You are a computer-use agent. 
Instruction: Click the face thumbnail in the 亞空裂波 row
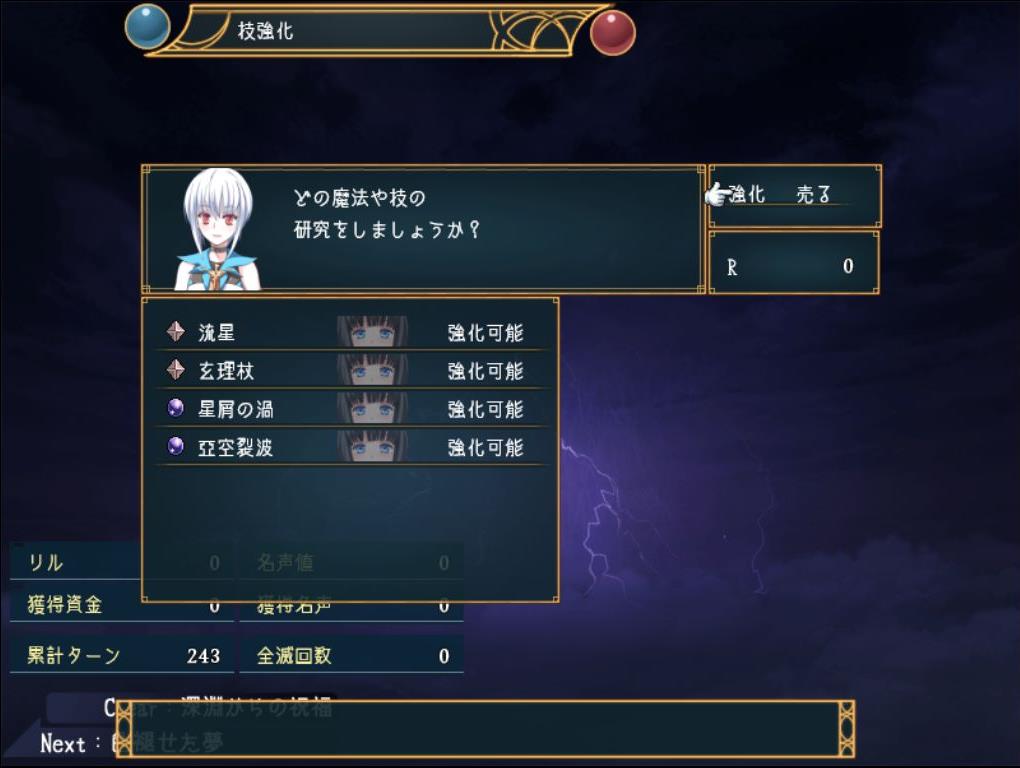(x=372, y=447)
